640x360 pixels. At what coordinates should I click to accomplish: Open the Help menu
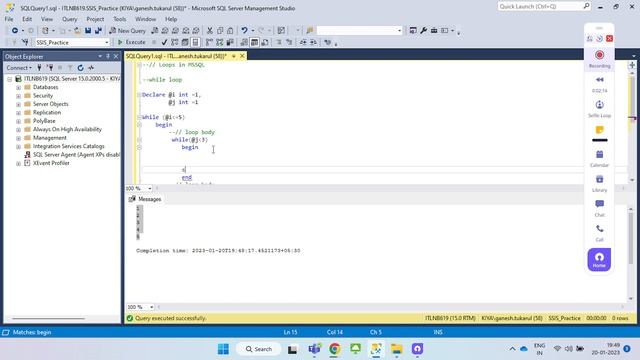[x=171, y=19]
